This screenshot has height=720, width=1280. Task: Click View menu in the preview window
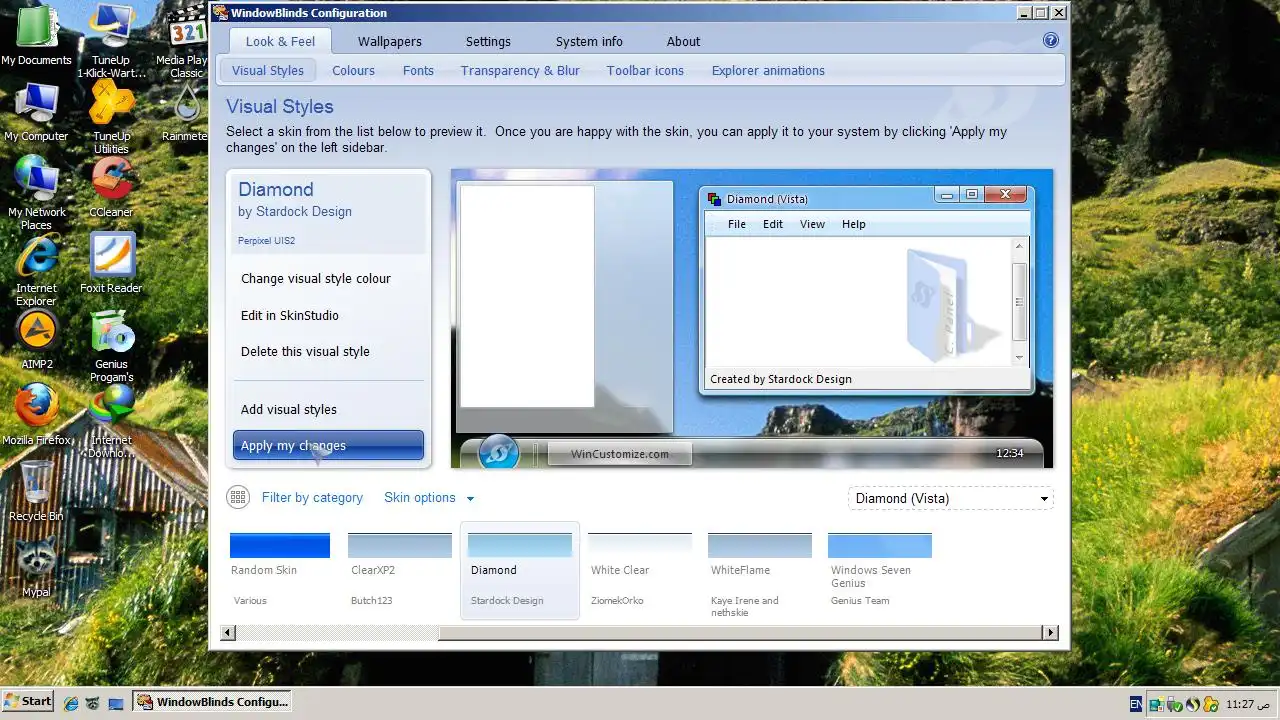pyautogui.click(x=812, y=224)
